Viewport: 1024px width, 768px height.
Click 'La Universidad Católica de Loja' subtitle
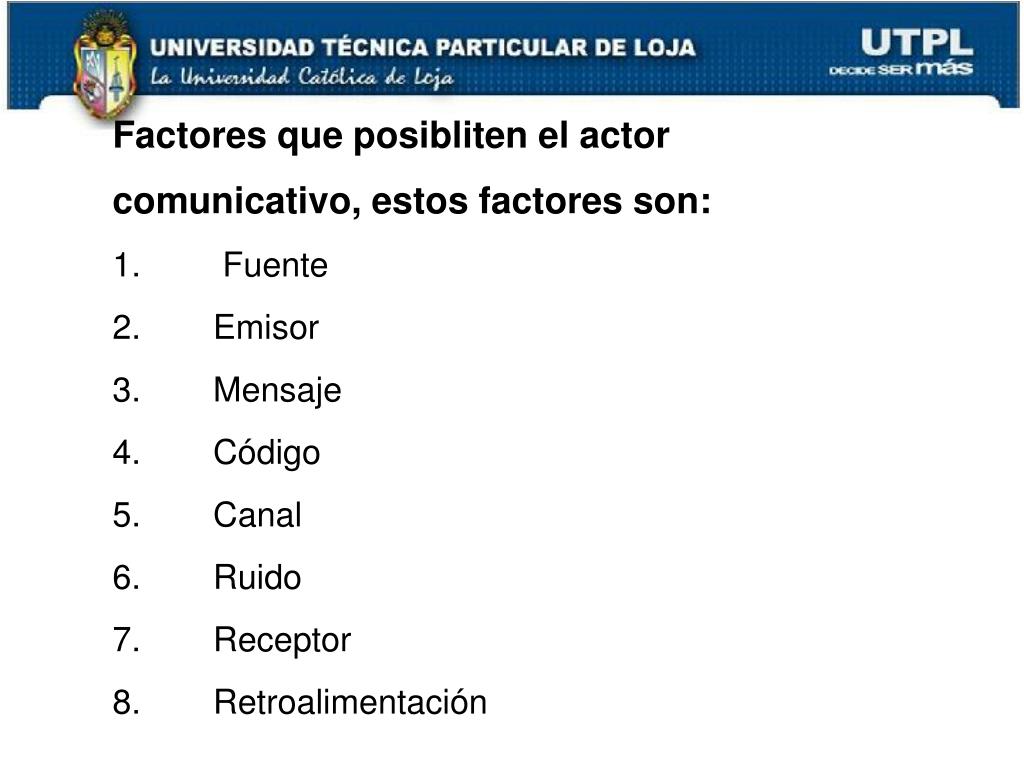click(x=302, y=77)
